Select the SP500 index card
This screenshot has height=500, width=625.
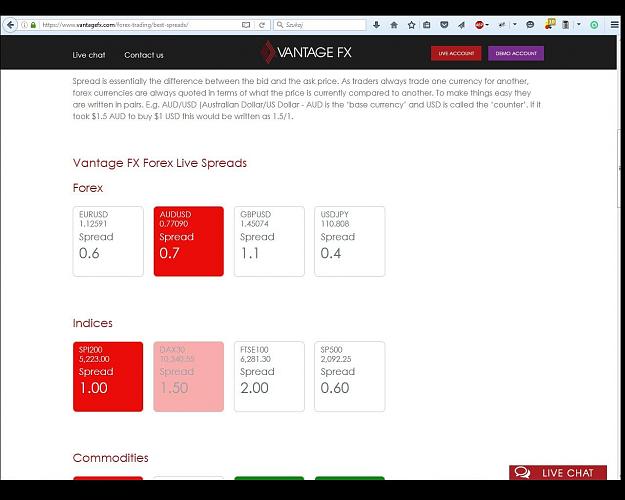click(350, 376)
